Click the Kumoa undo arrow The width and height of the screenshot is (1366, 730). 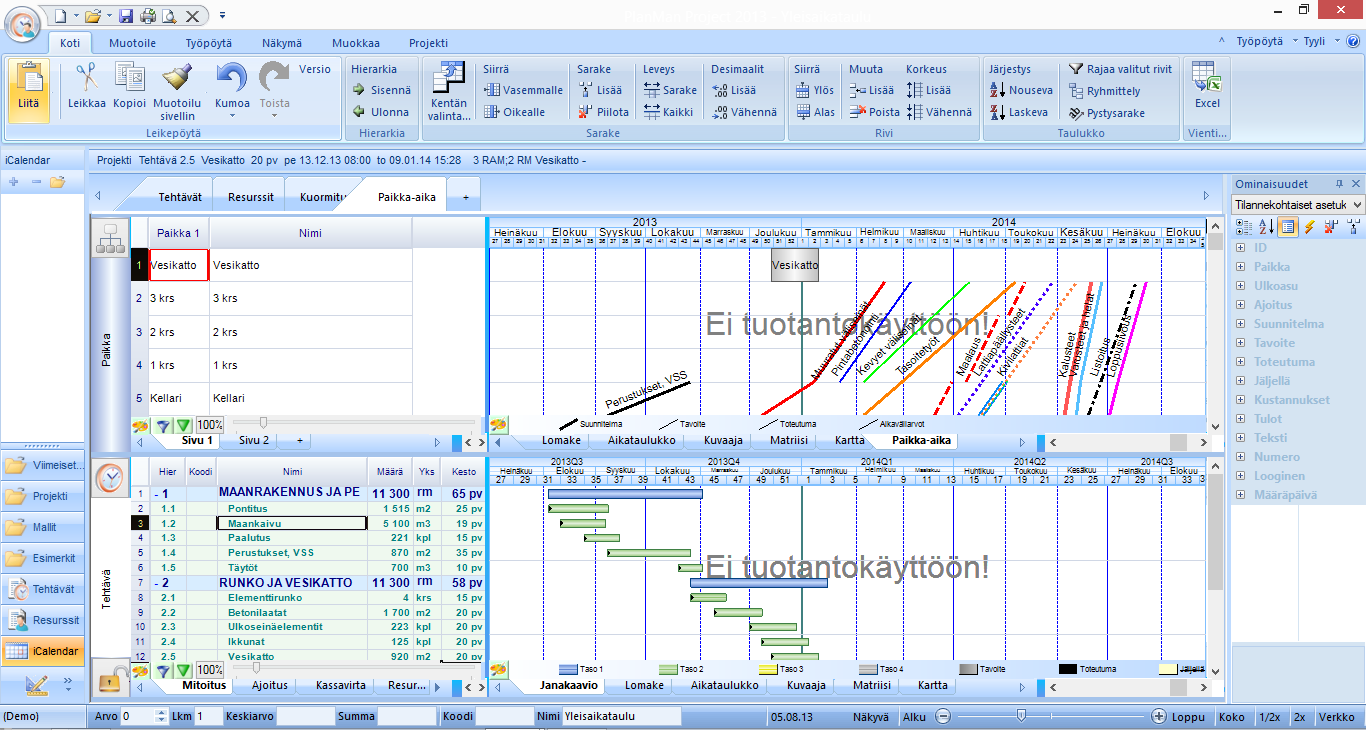[232, 78]
